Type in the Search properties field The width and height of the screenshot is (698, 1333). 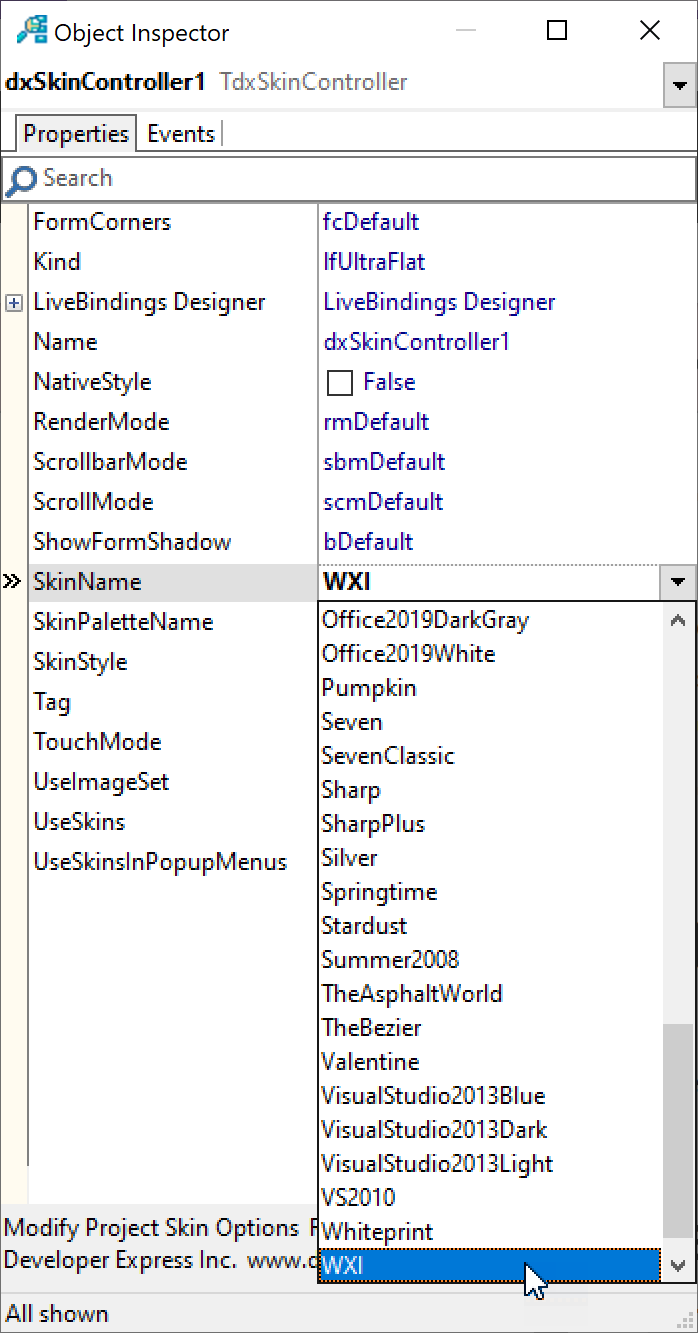click(360, 179)
